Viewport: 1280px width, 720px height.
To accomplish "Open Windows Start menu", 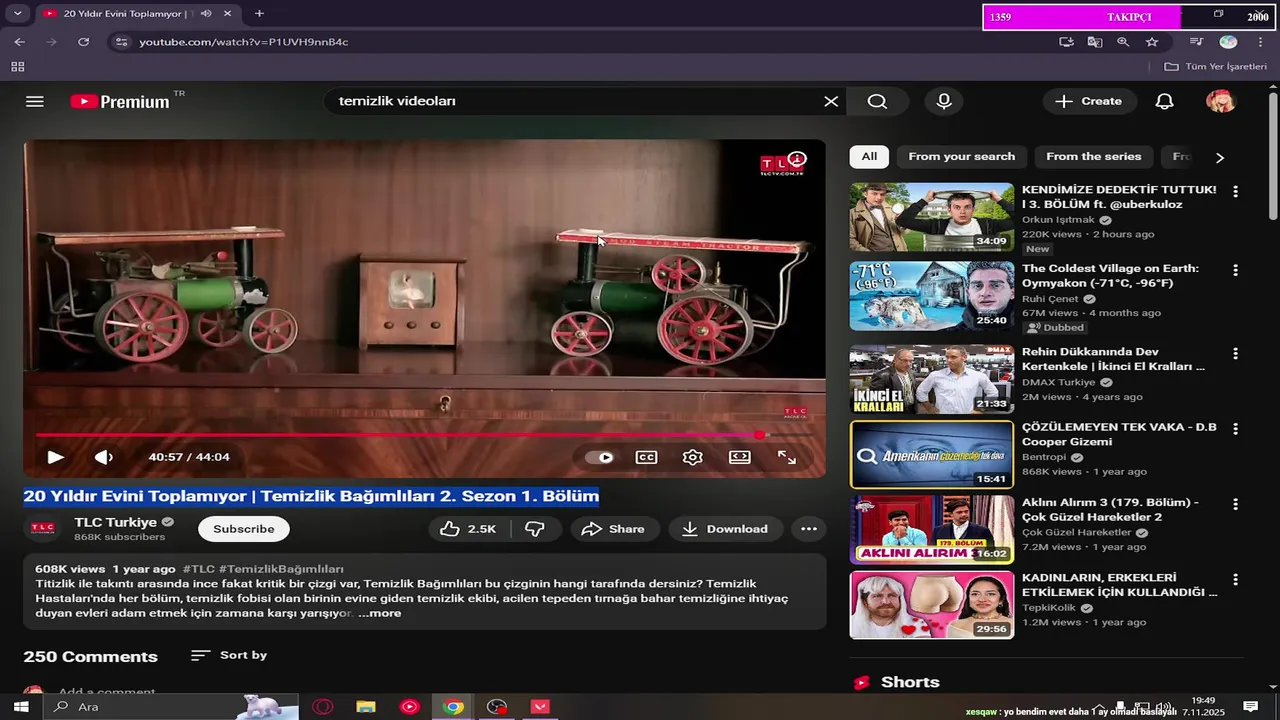I will pyautogui.click(x=20, y=707).
